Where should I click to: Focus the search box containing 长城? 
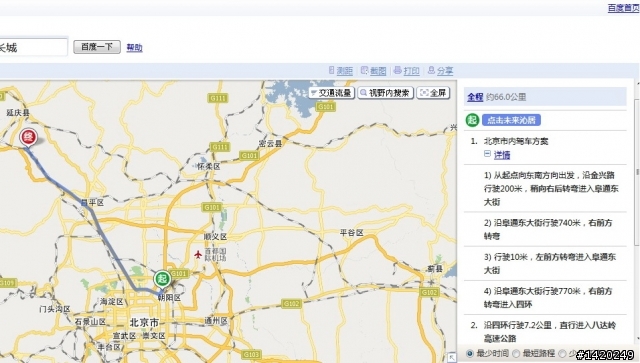[x=33, y=47]
